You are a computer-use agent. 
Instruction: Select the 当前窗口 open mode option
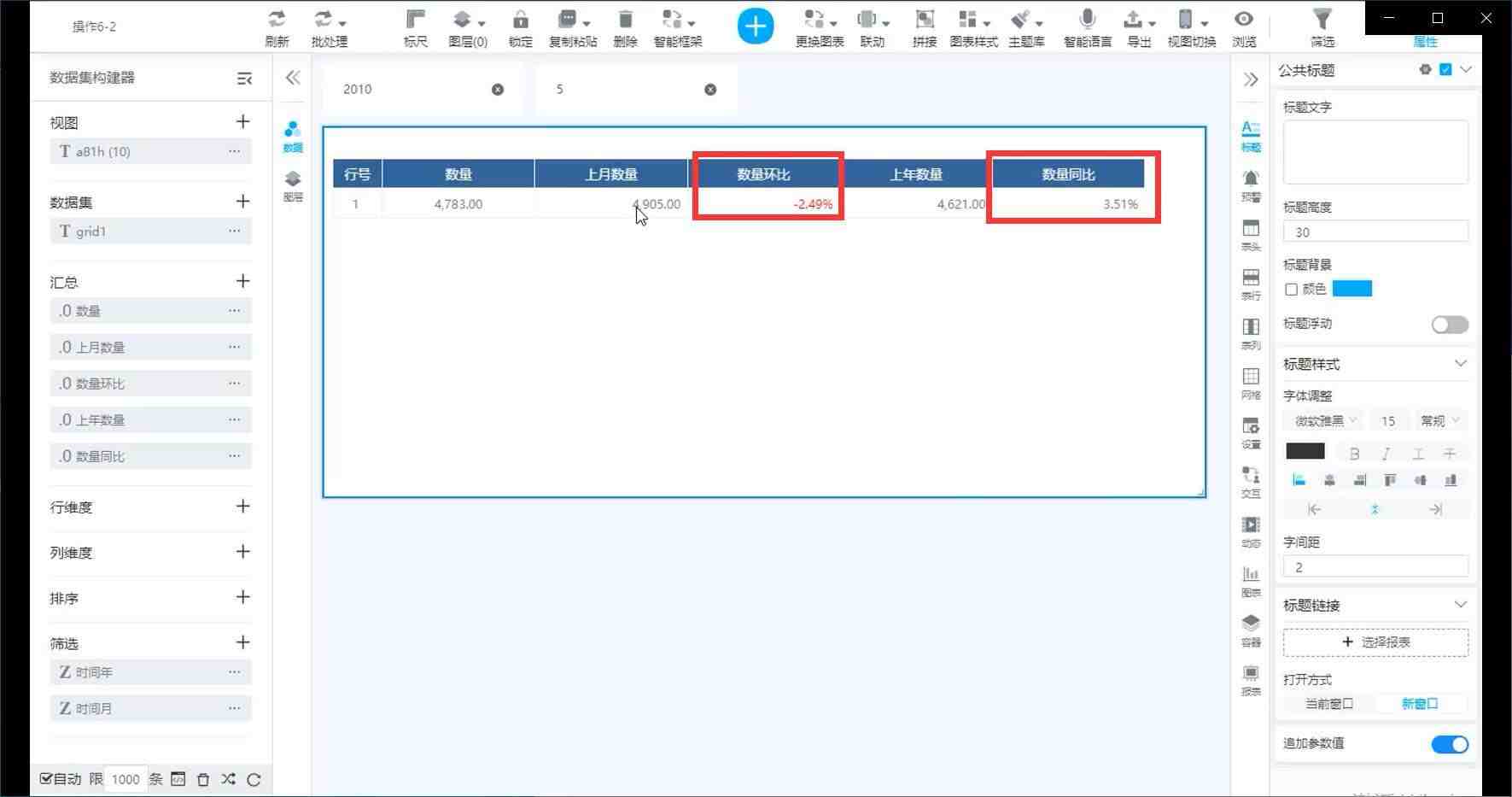click(1329, 704)
